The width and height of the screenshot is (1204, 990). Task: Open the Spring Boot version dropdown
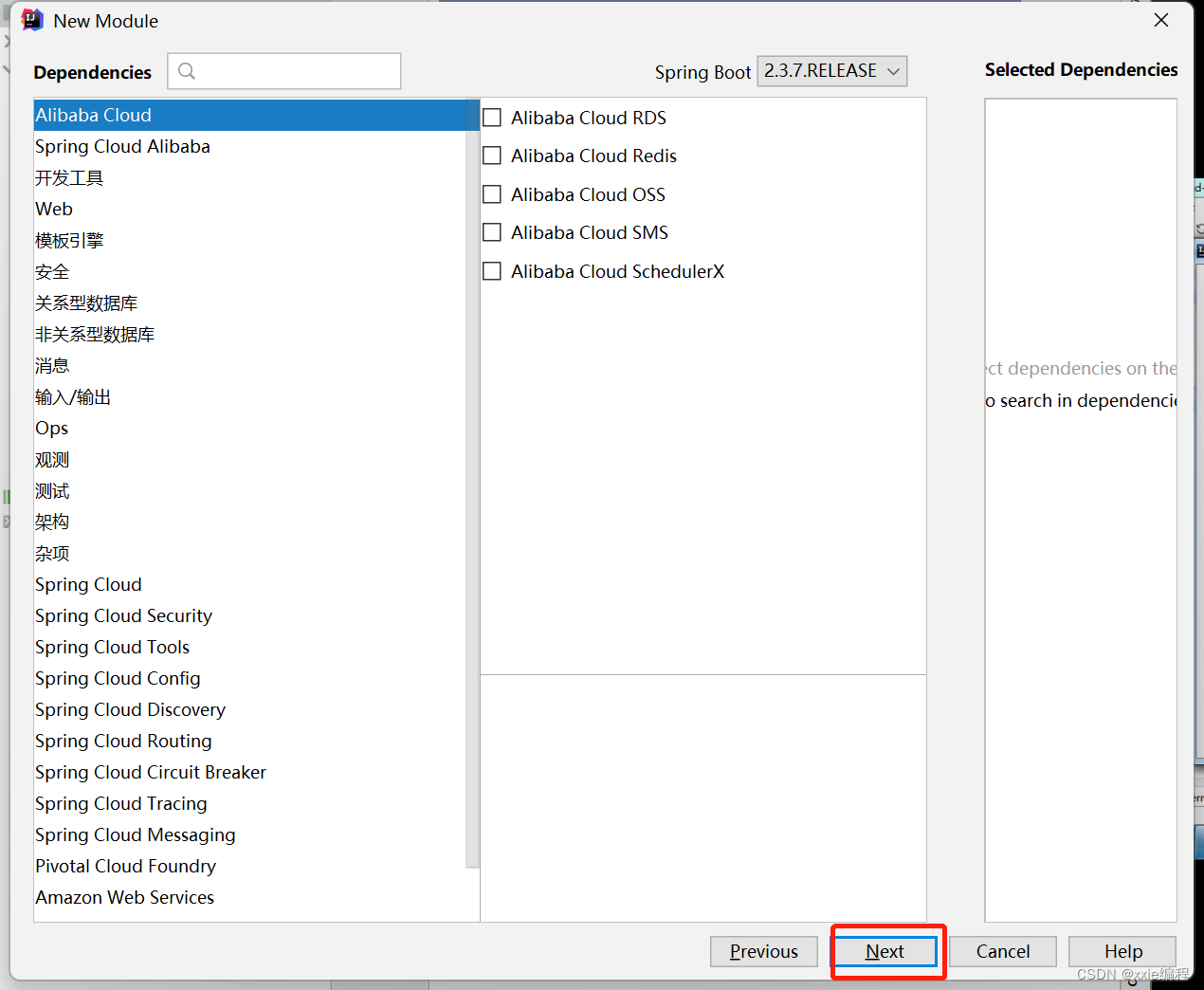coord(831,71)
